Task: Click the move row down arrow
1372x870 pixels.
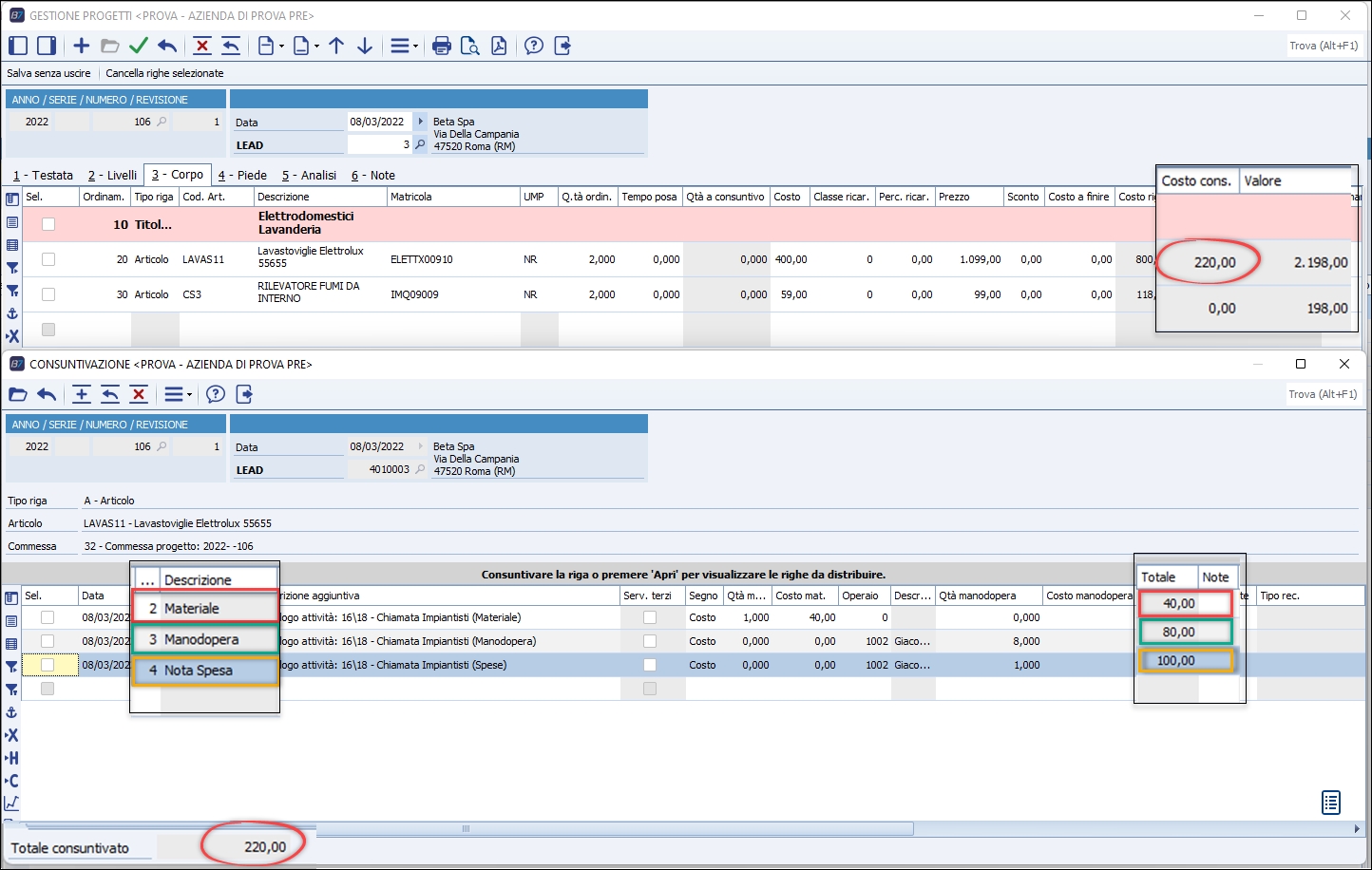Action: [x=365, y=46]
